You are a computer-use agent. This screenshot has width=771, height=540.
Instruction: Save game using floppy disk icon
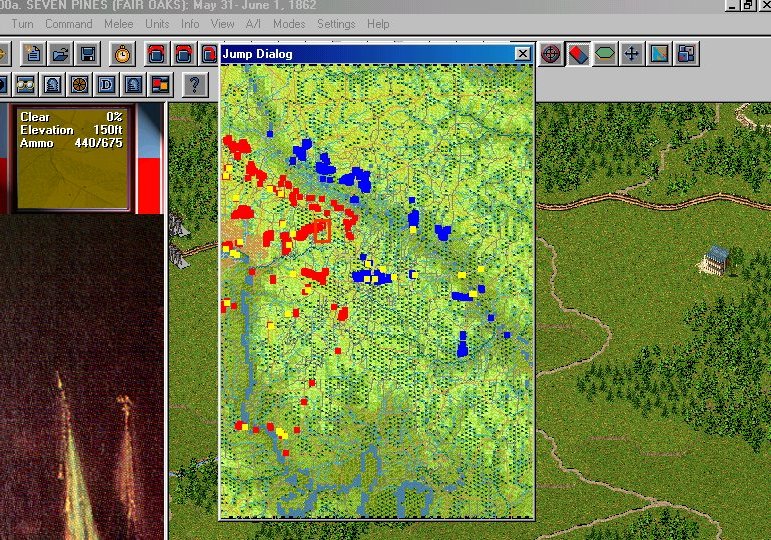pyautogui.click(x=87, y=54)
